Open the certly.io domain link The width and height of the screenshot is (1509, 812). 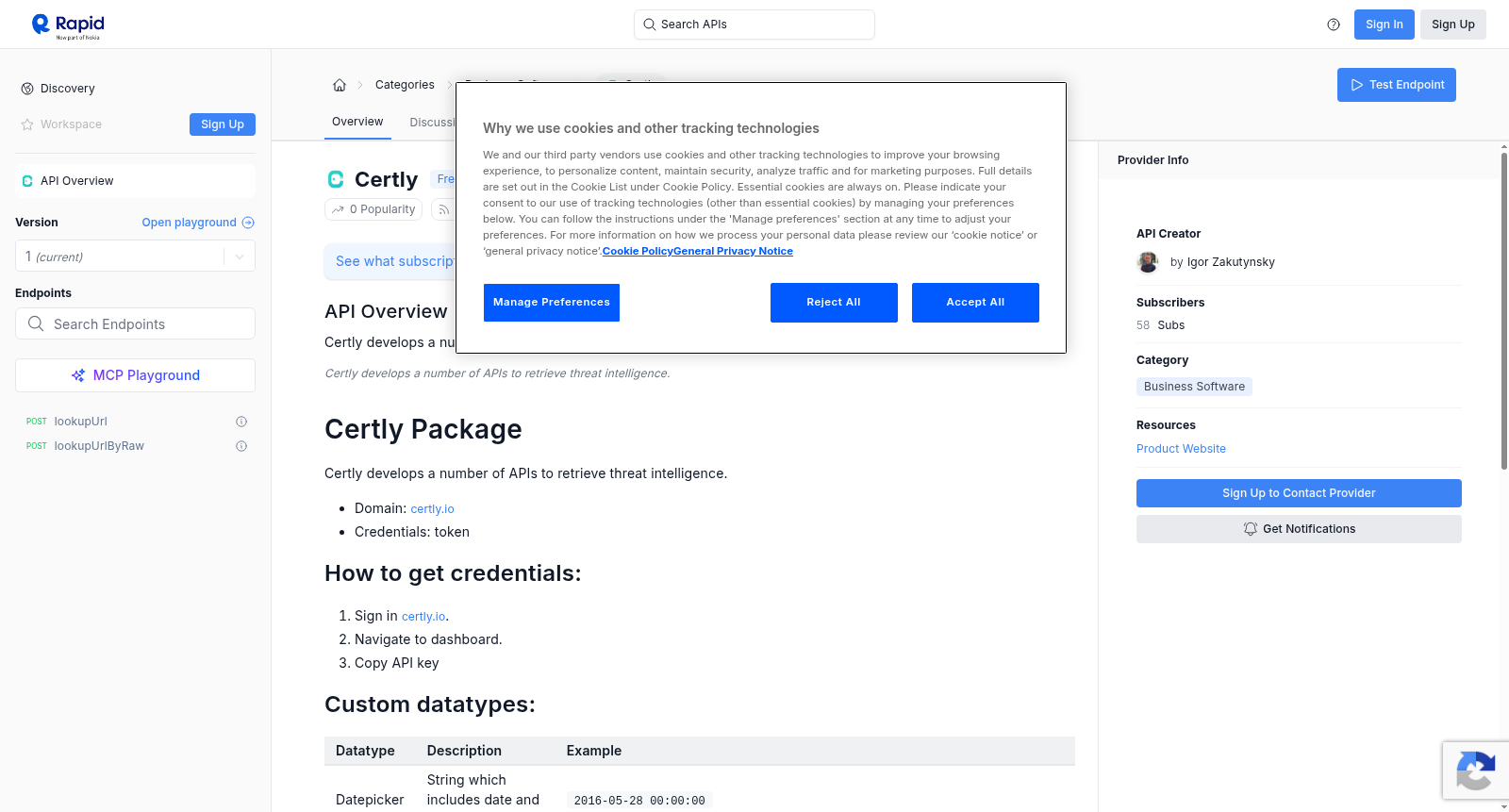[x=432, y=509]
